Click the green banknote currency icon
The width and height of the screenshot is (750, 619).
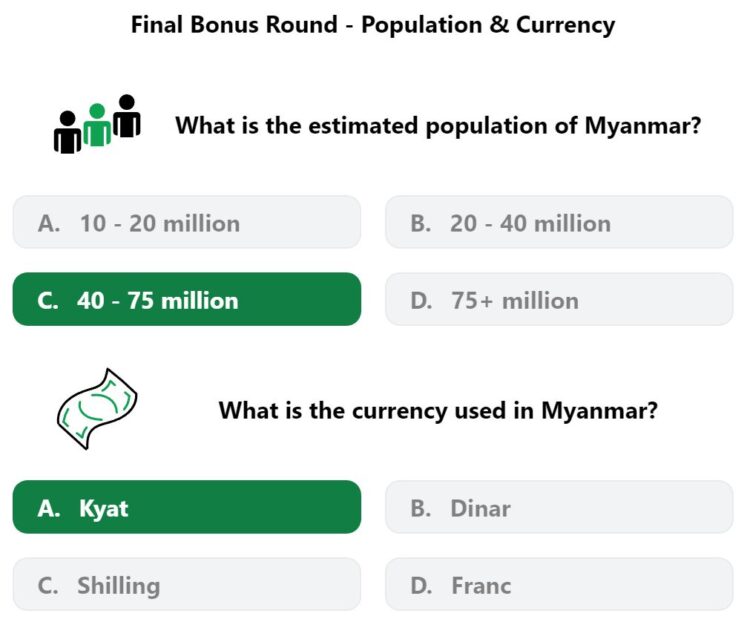pyautogui.click(x=97, y=409)
